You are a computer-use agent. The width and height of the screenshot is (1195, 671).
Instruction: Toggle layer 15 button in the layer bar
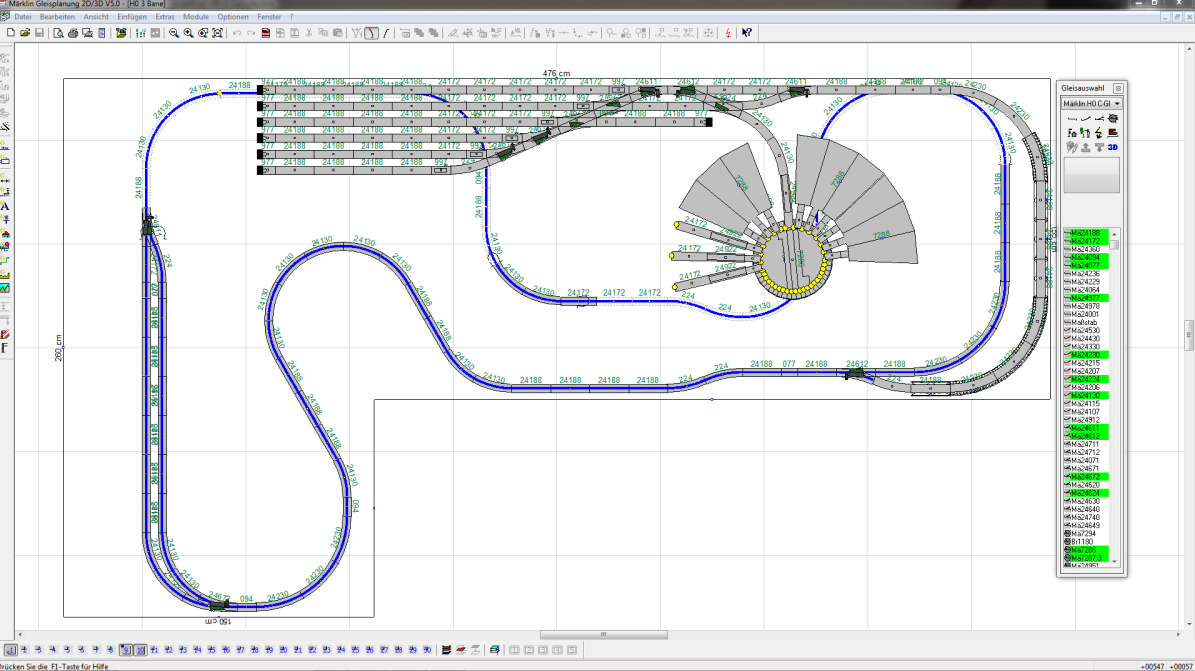(212, 650)
